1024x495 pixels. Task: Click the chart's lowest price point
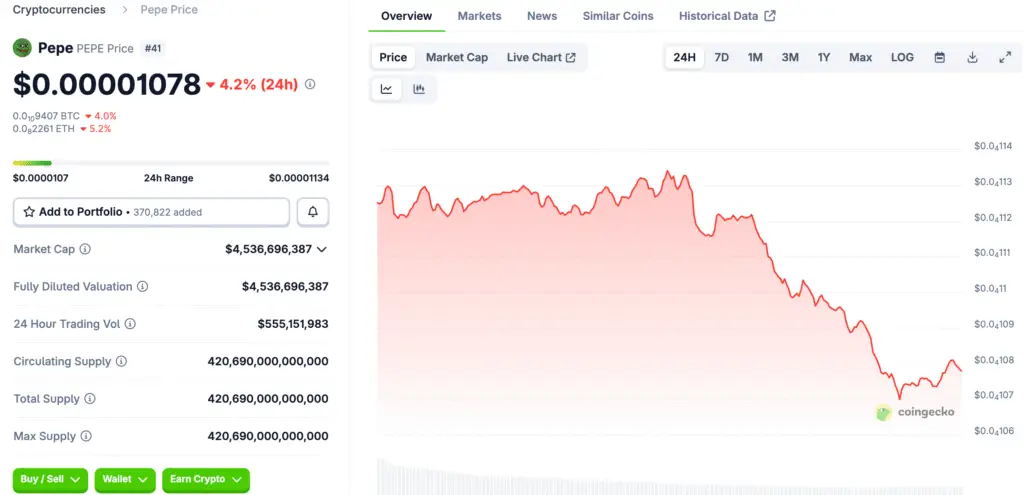(899, 398)
